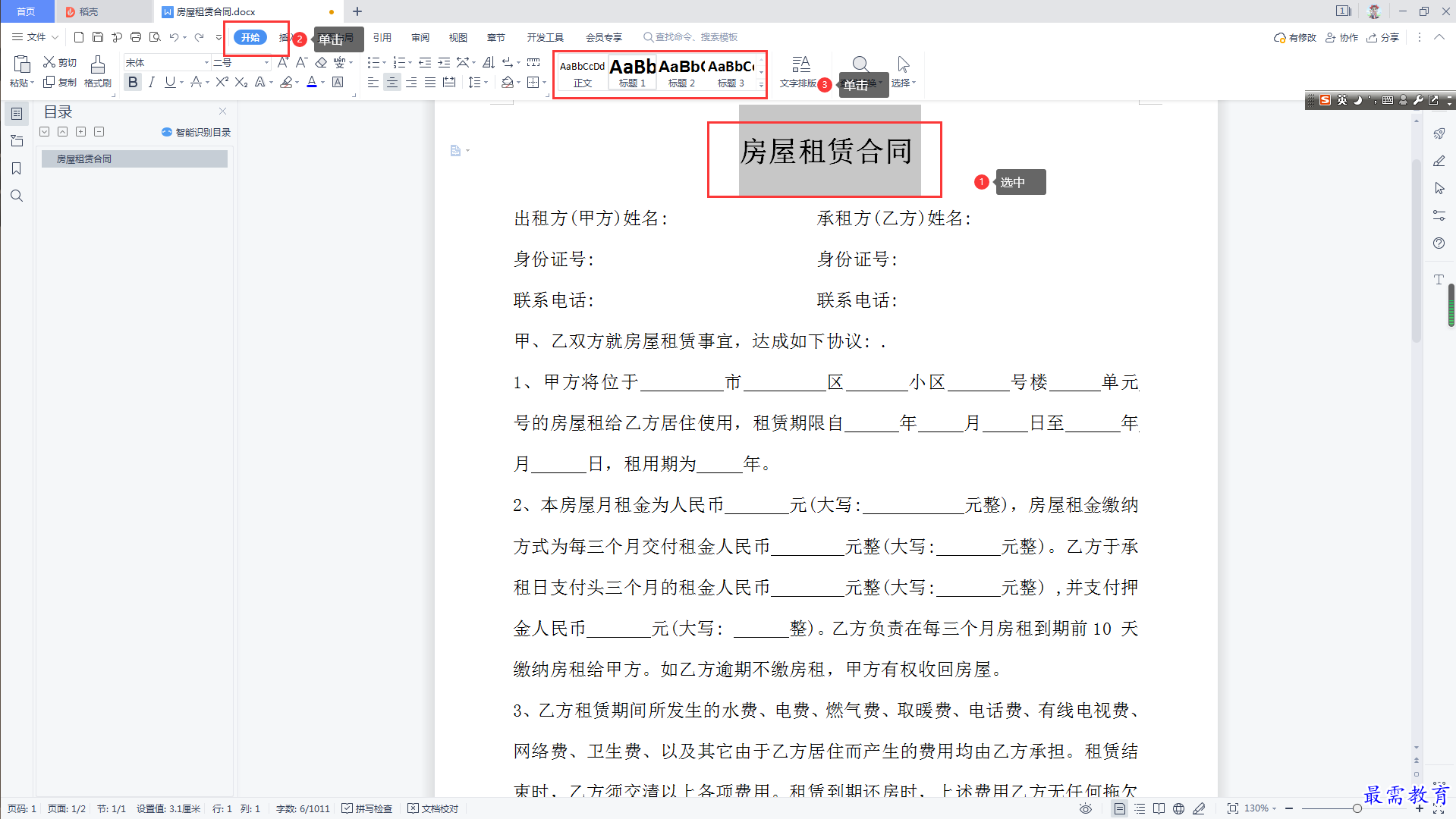Open Print Preview icon
The height and width of the screenshot is (819, 1456).
tap(155, 37)
